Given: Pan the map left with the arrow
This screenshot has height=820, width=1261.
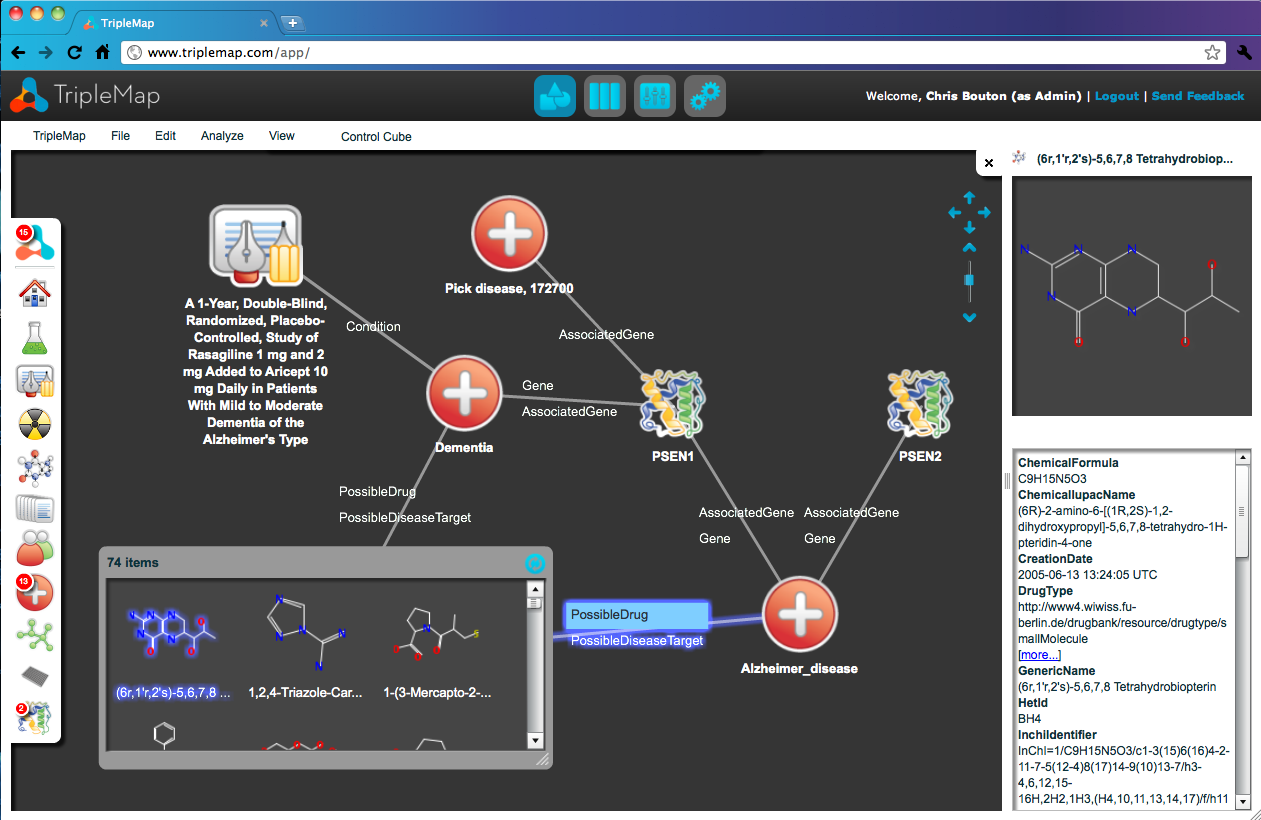Looking at the screenshot, I should click(954, 212).
